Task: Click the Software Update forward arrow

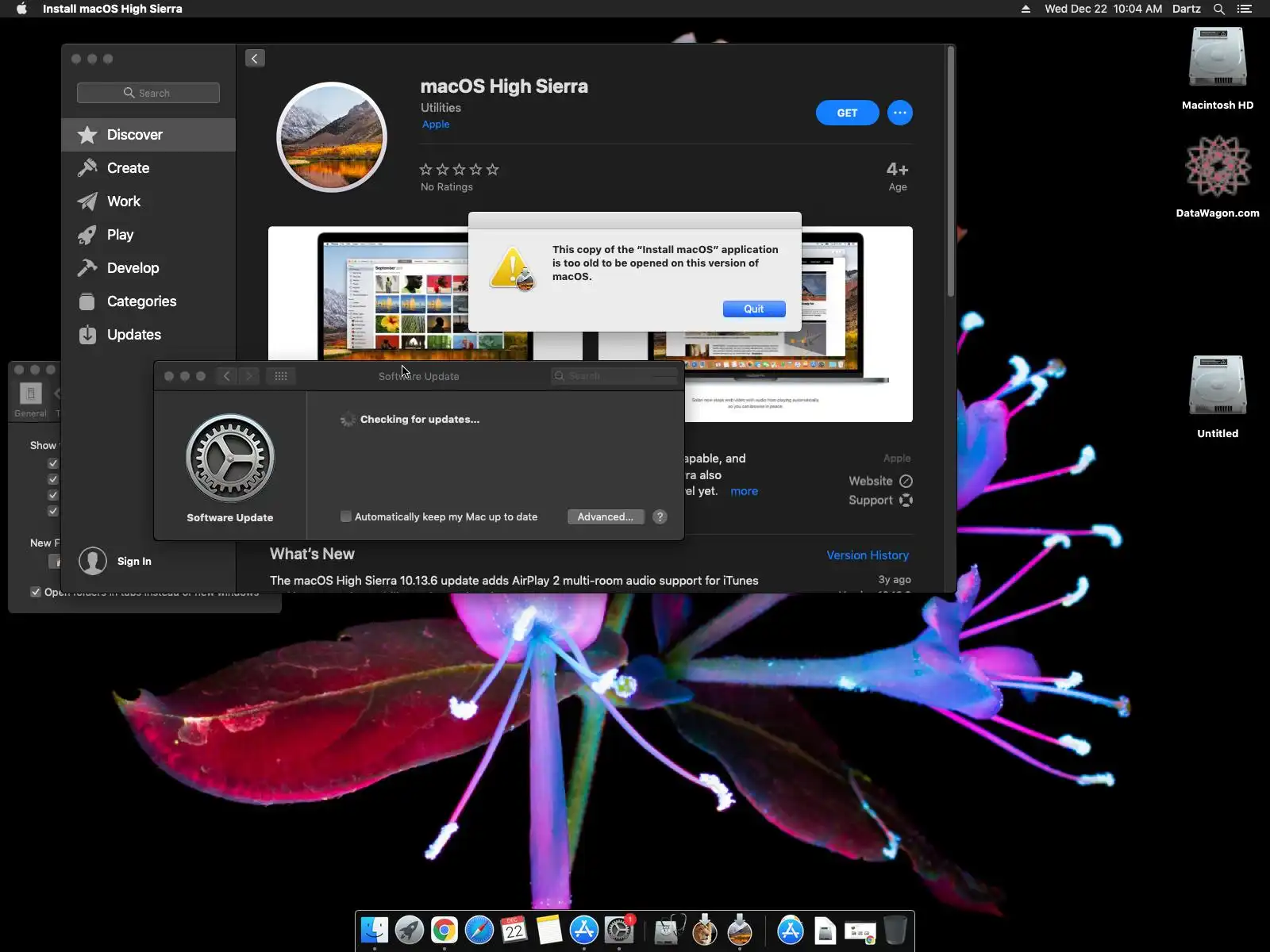Action: (249, 376)
